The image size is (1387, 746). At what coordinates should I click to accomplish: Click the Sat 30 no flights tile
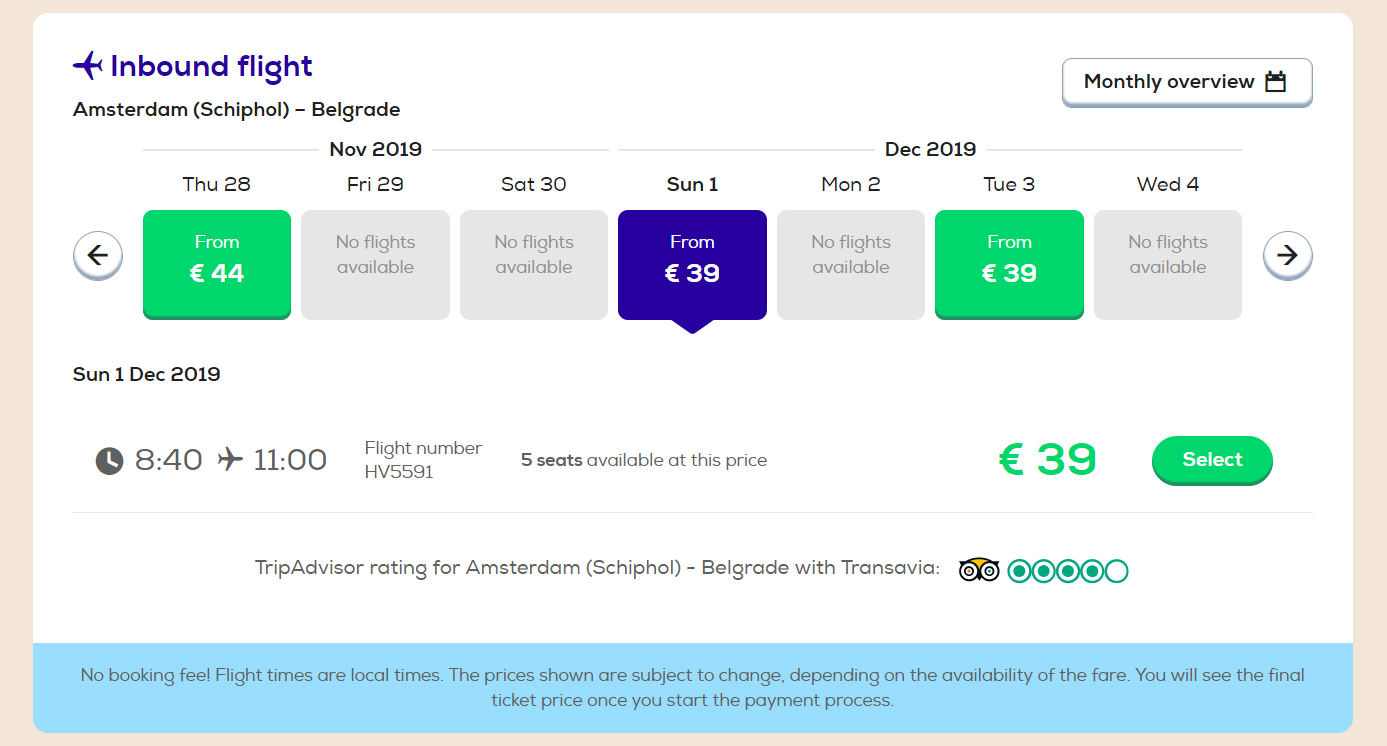coord(534,265)
